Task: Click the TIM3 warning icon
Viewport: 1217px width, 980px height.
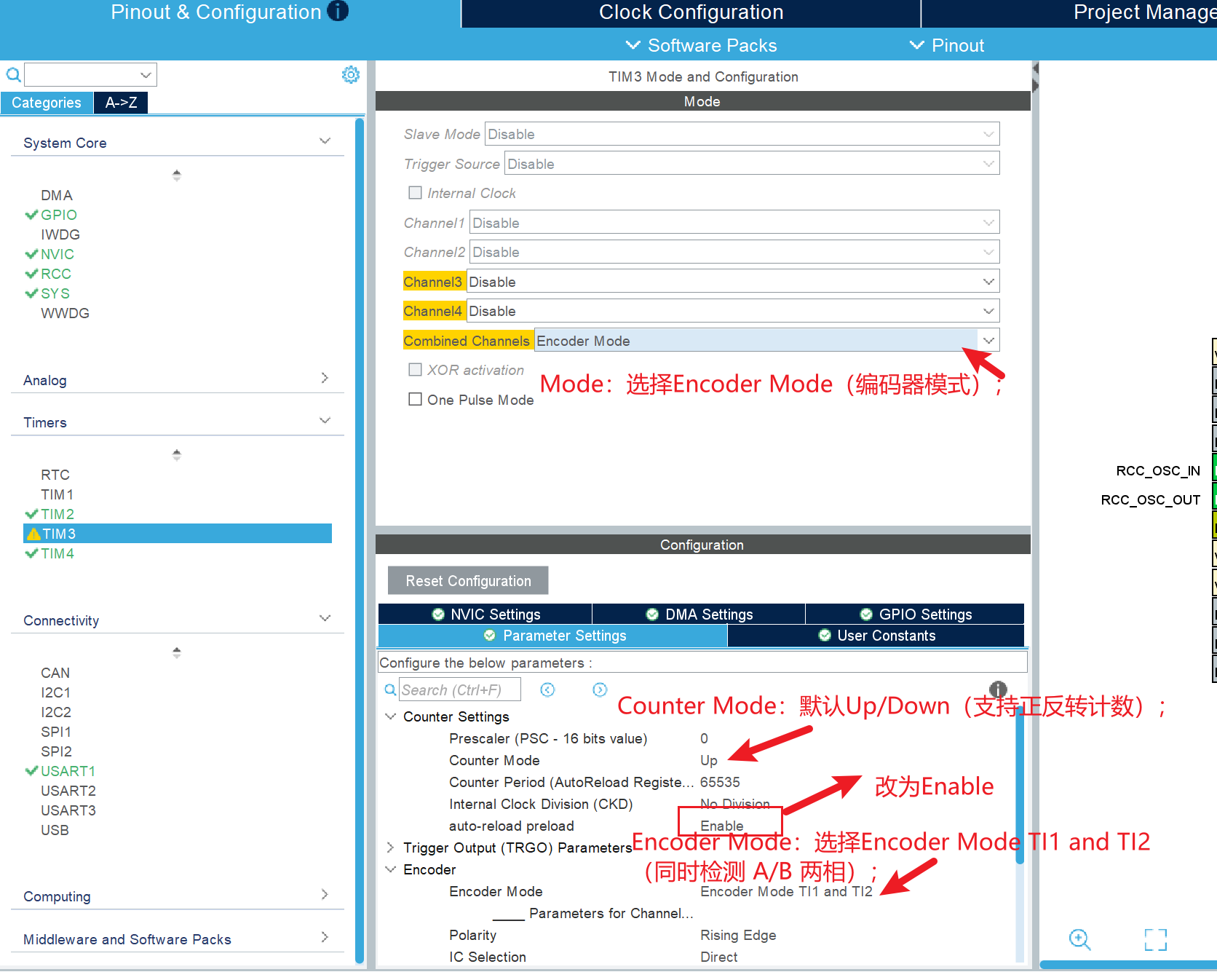Action: [x=33, y=534]
